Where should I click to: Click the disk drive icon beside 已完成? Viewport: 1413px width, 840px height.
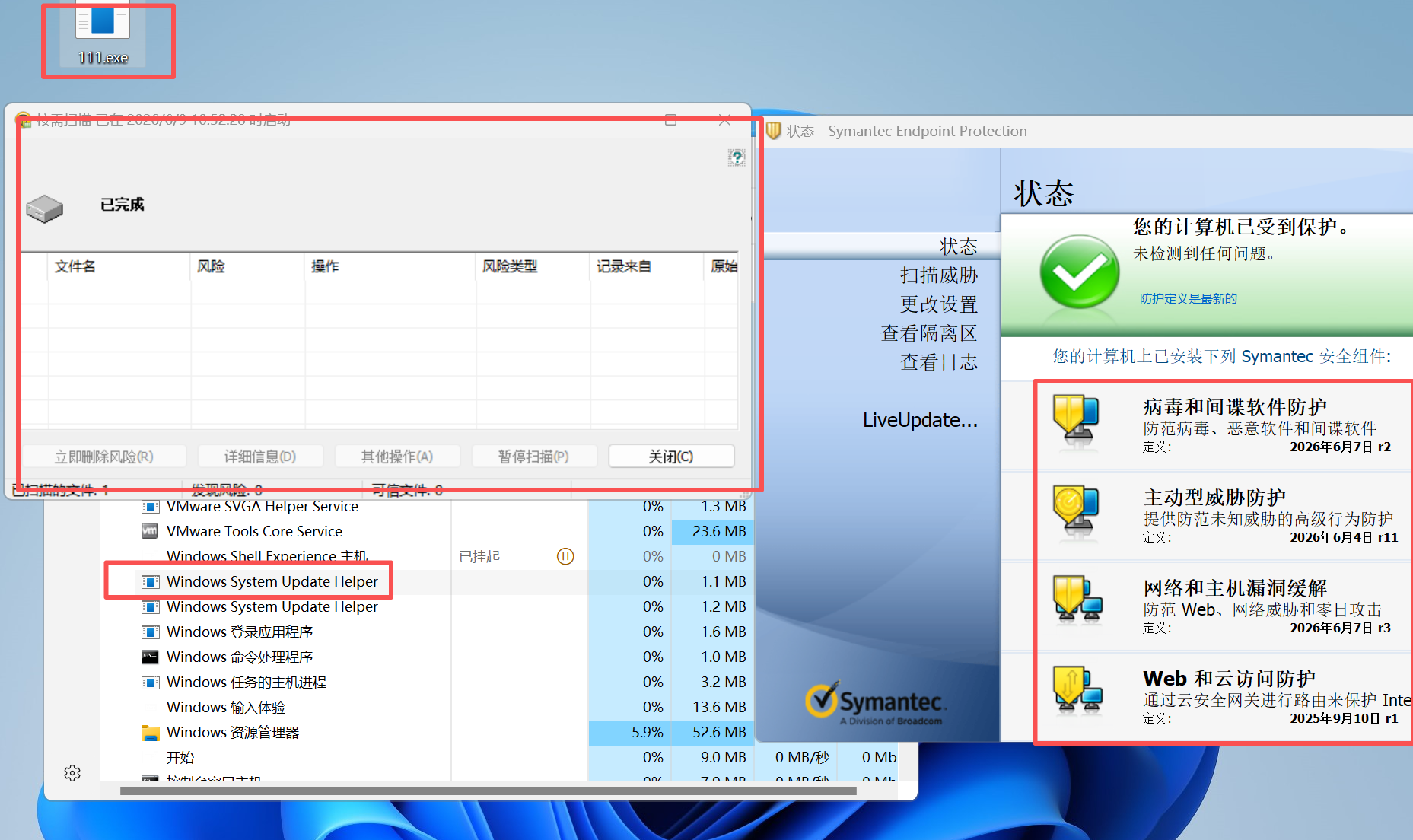tap(44, 208)
